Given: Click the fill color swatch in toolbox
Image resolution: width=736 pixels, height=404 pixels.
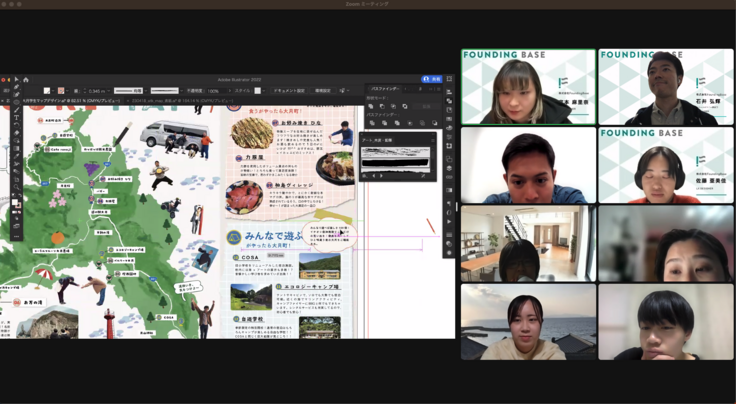Looking at the screenshot, I should (x=15, y=202).
